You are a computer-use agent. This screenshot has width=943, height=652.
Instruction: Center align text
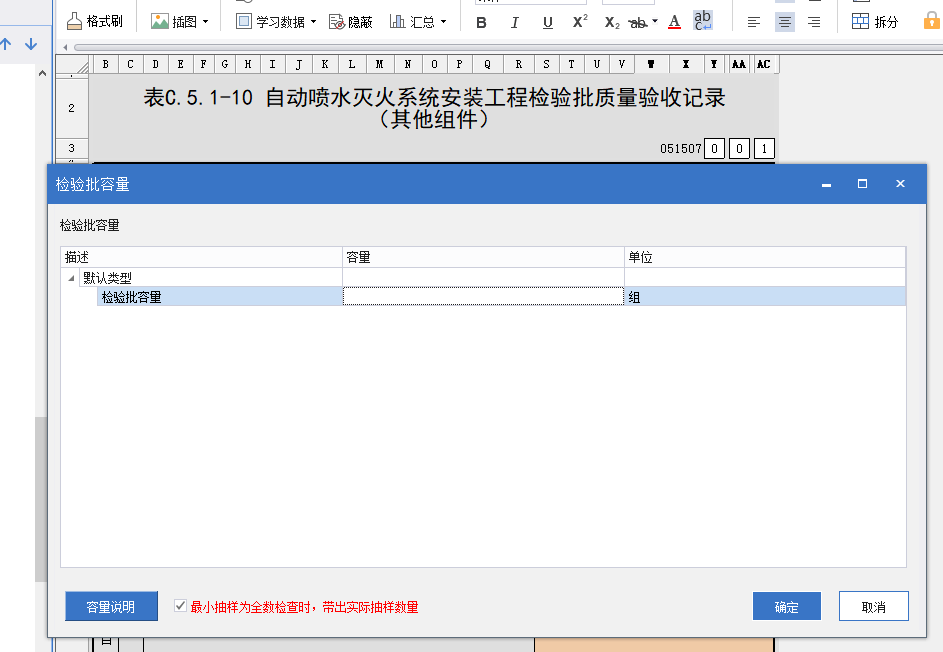click(x=784, y=23)
